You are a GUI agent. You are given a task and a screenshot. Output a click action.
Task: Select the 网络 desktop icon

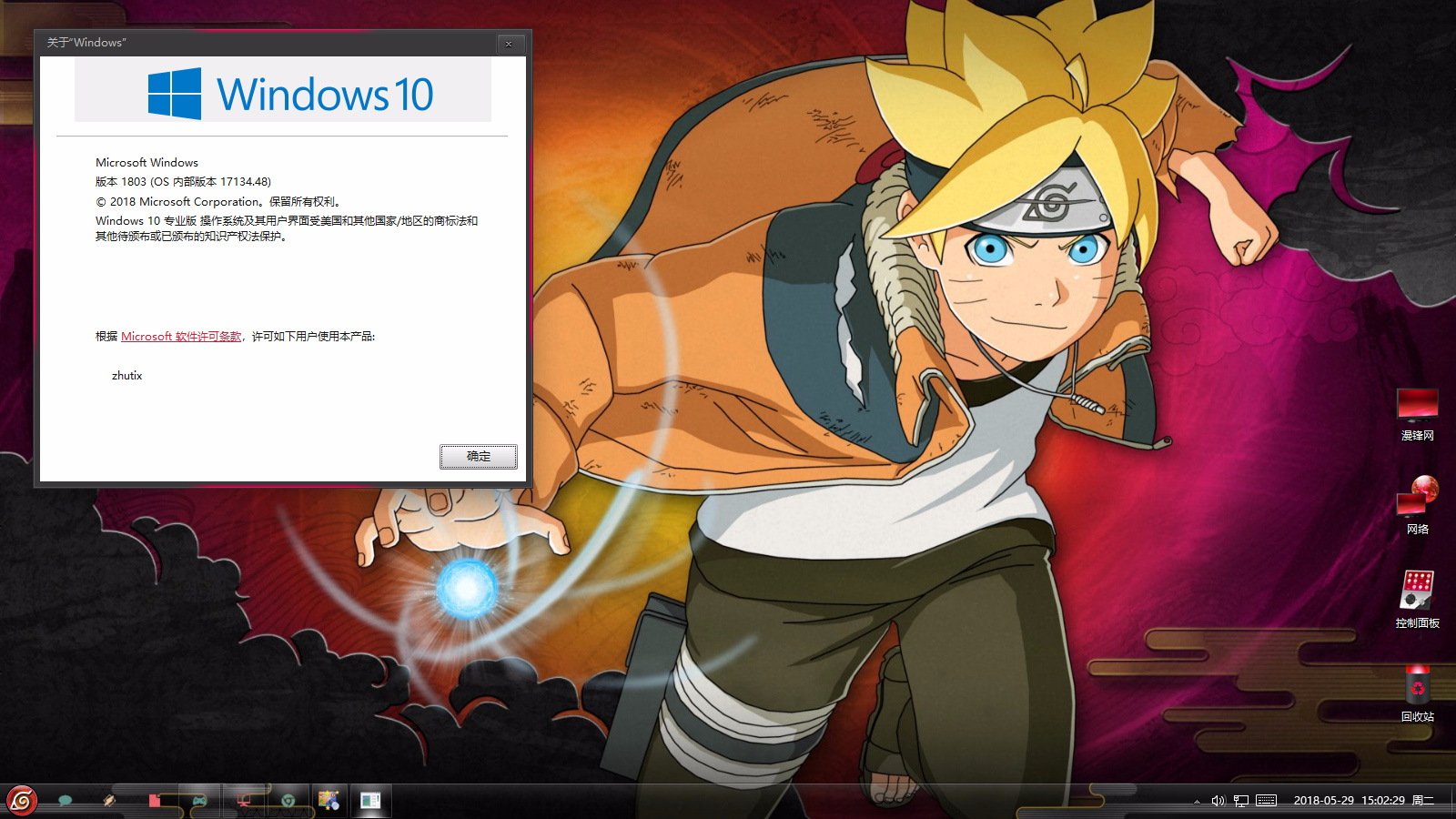(1417, 506)
